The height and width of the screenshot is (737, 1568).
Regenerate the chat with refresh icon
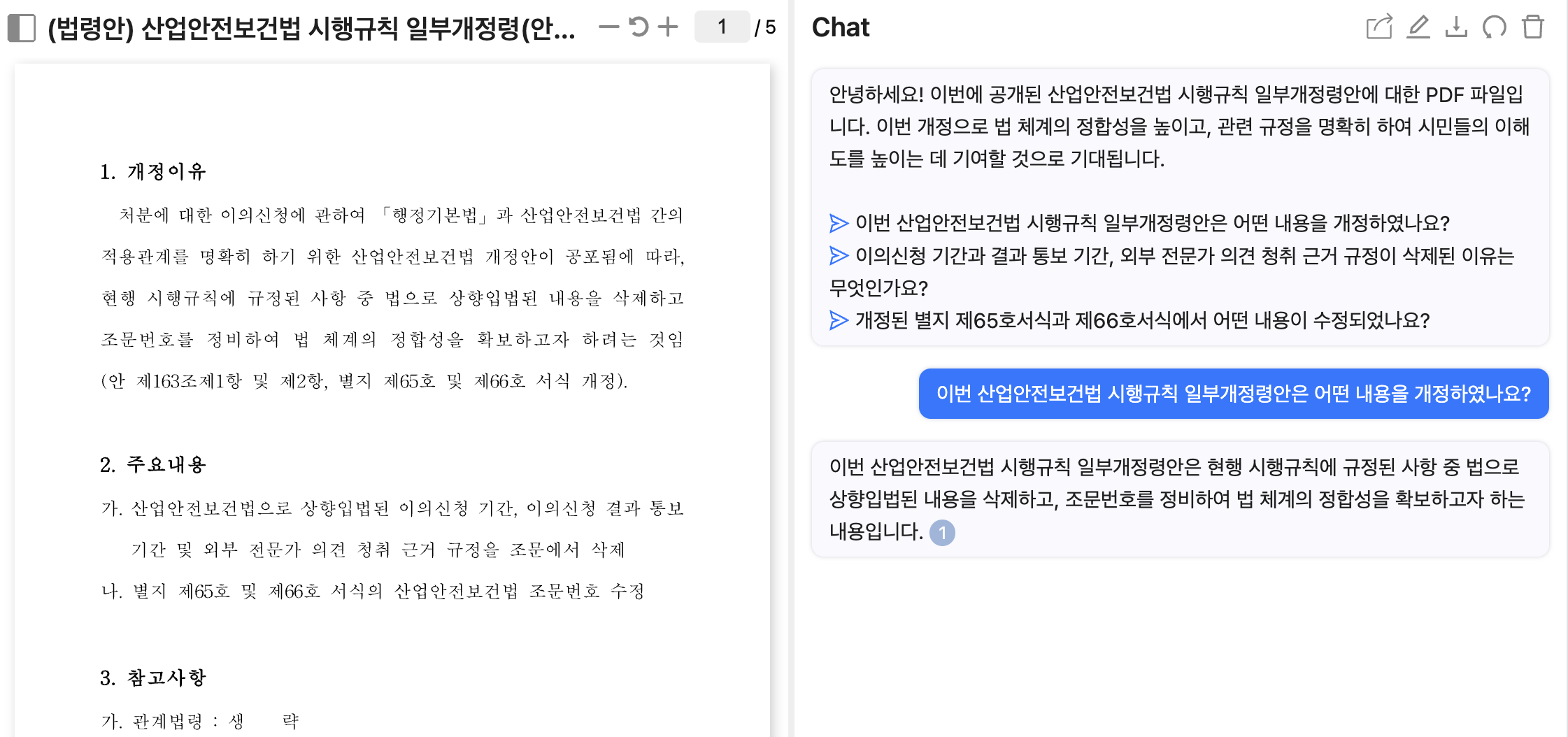point(1494,29)
